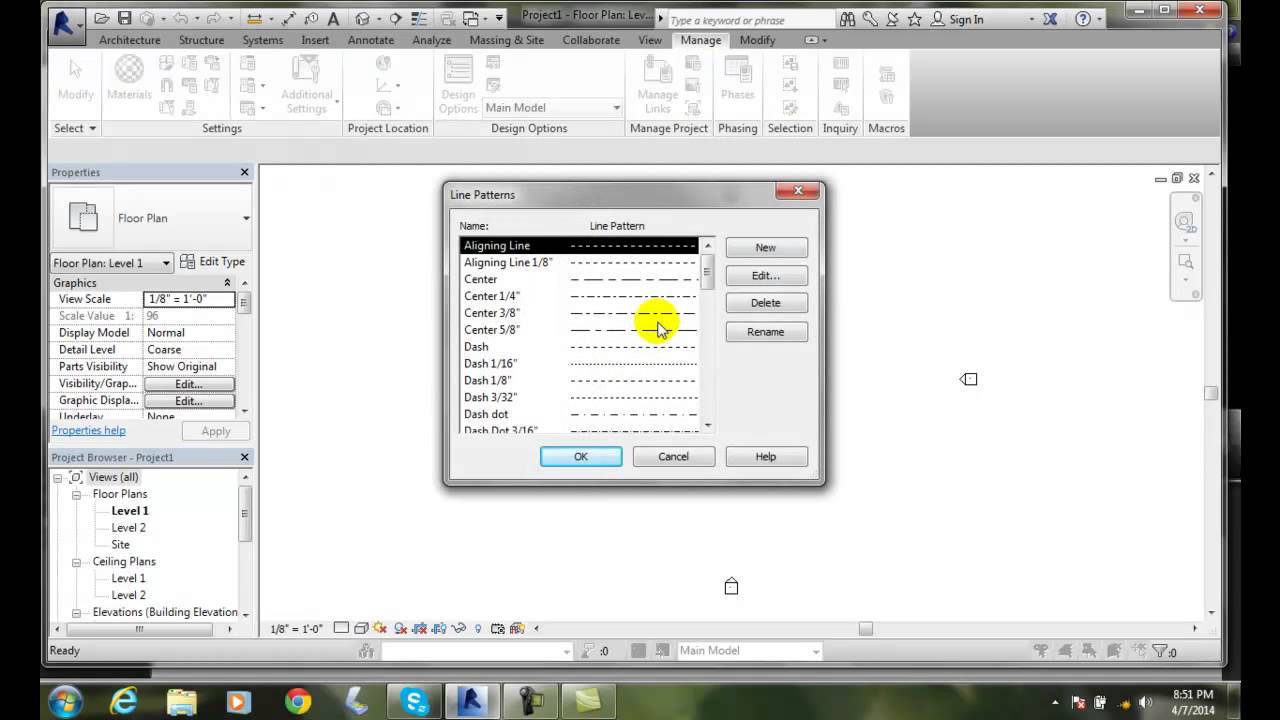1280x720 pixels.
Task: Toggle Show Crop Region in view control bar
Action: click(x=439, y=628)
